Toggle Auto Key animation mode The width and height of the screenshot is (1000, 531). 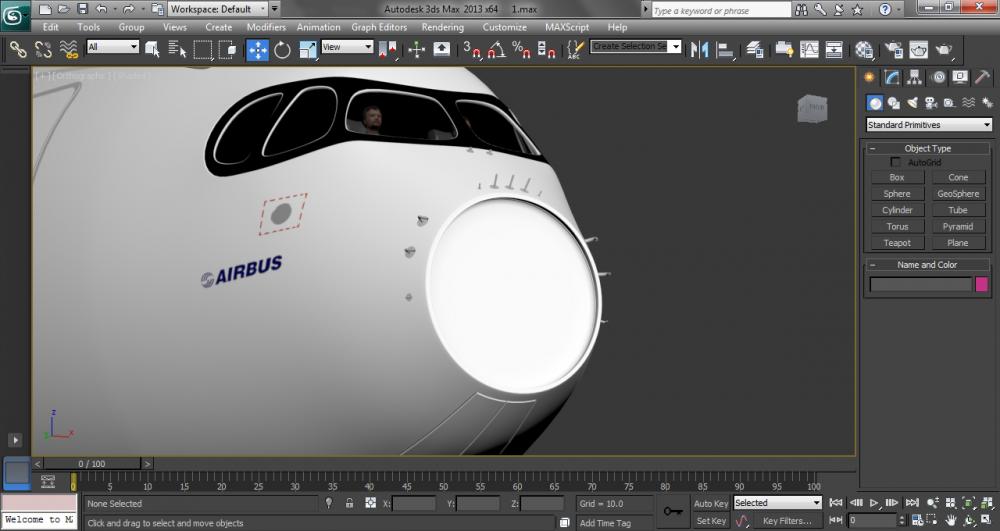[711, 503]
